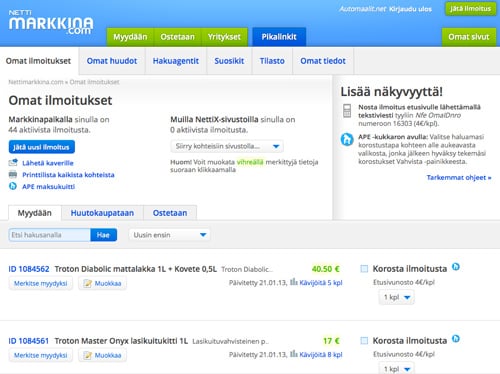Open Kävijöitä 5 kpl visitor link
Screen dimensions: 500x374
pos(321,283)
